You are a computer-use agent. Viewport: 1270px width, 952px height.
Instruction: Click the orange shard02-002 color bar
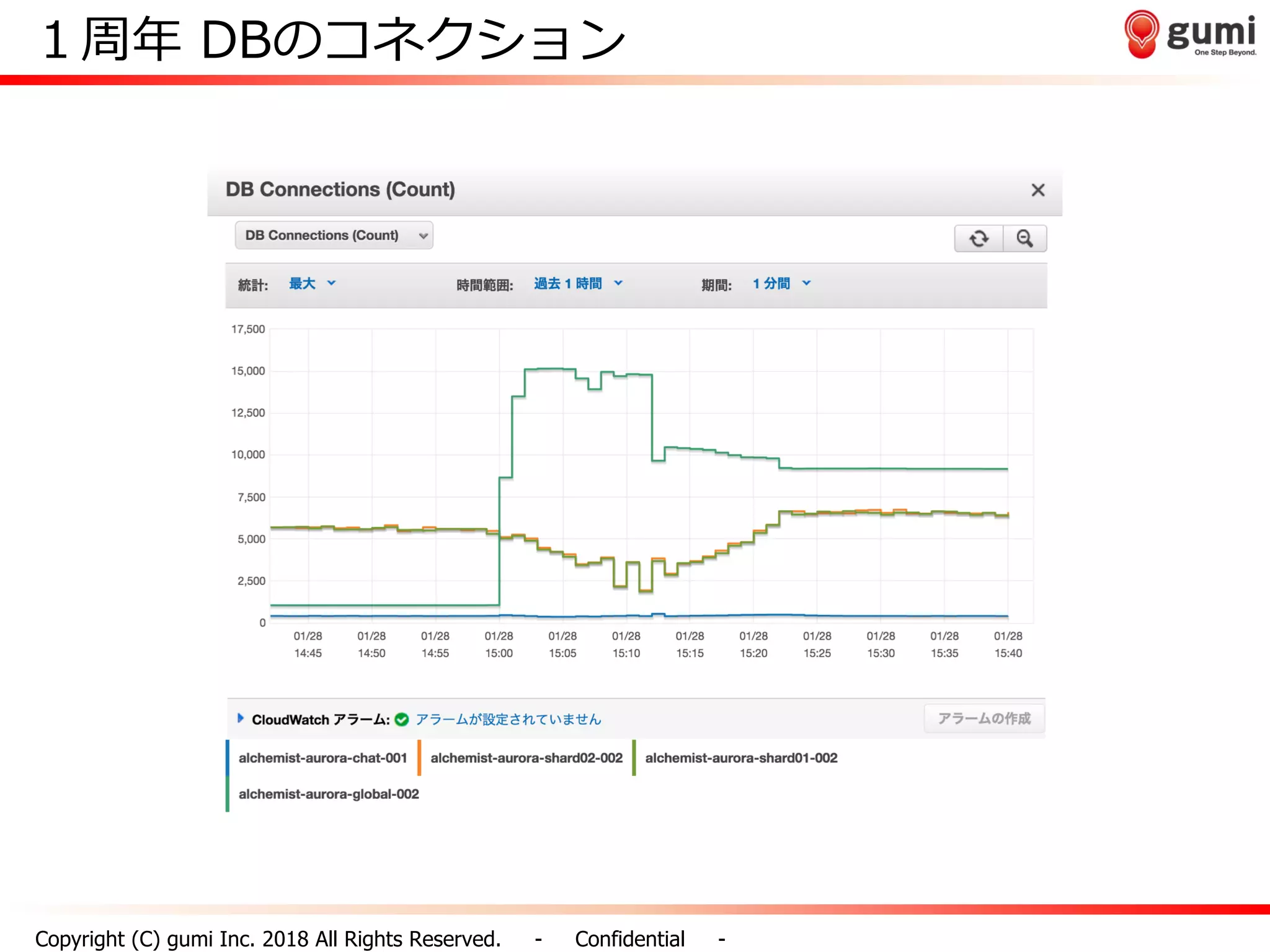419,758
